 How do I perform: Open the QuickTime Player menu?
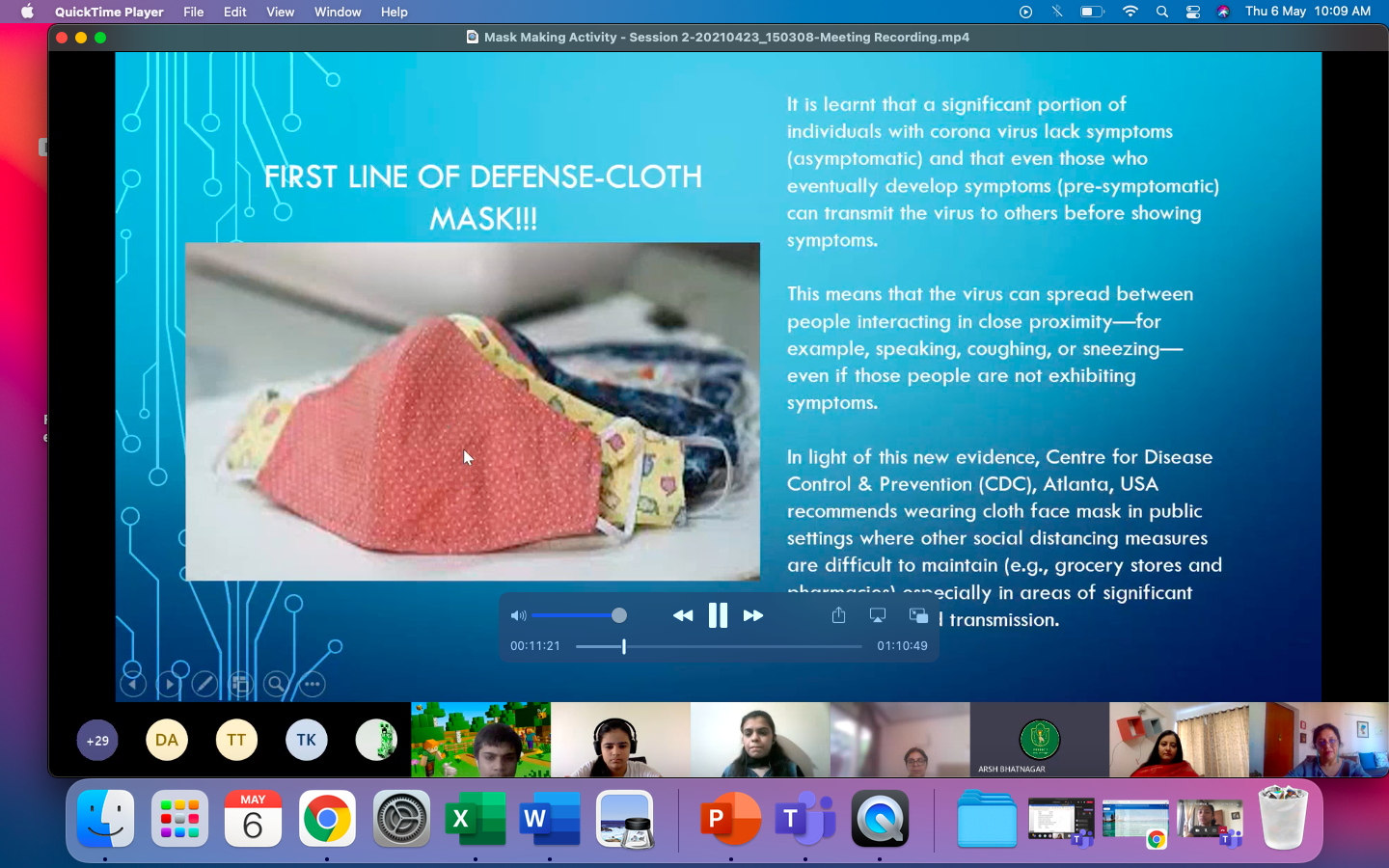coord(109,12)
